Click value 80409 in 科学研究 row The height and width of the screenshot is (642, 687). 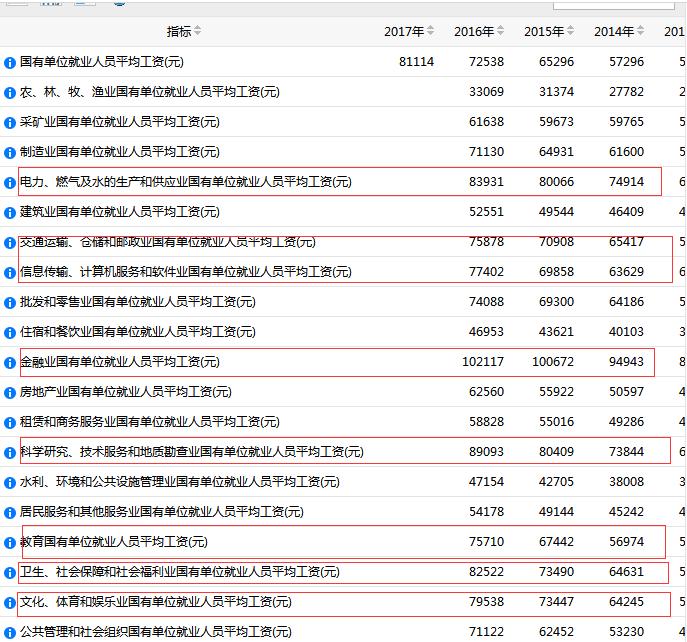click(556, 452)
